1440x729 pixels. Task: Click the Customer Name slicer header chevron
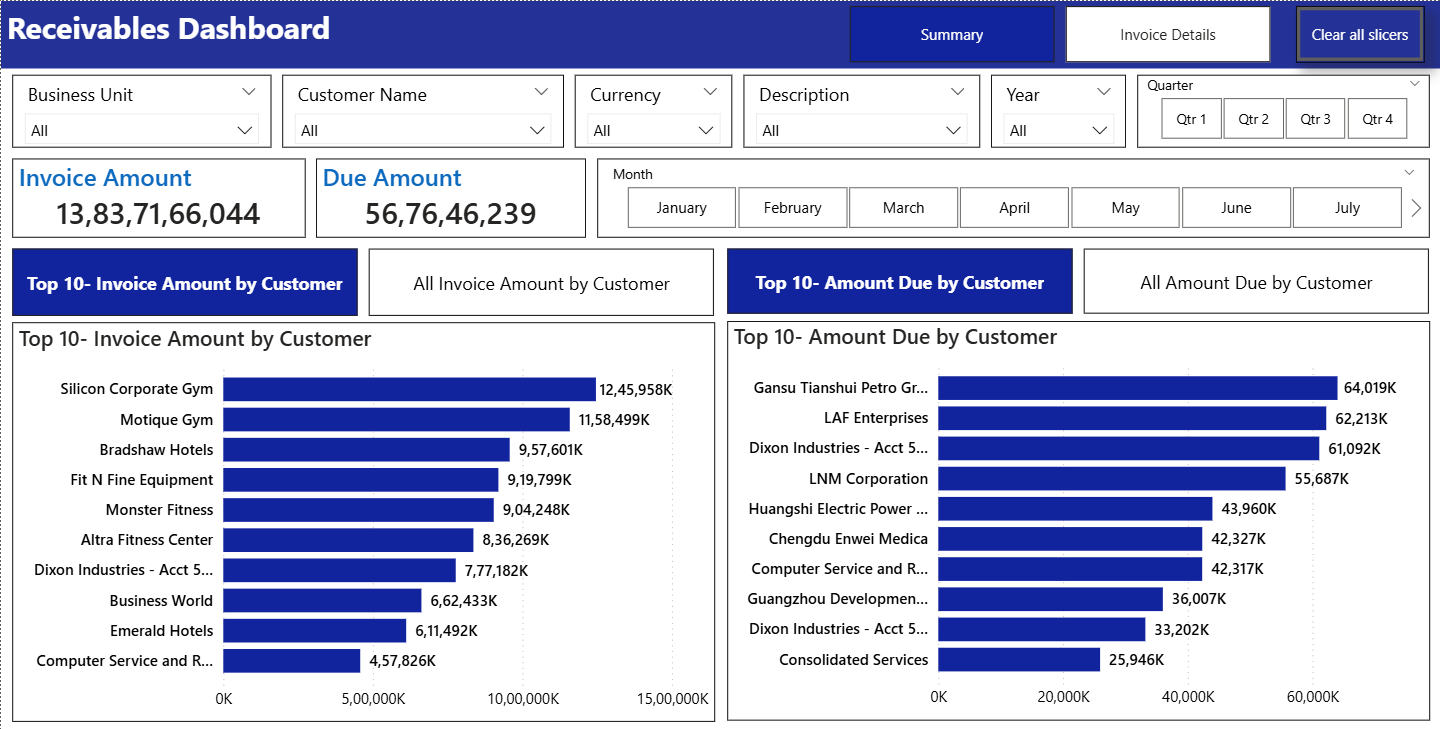click(x=541, y=92)
